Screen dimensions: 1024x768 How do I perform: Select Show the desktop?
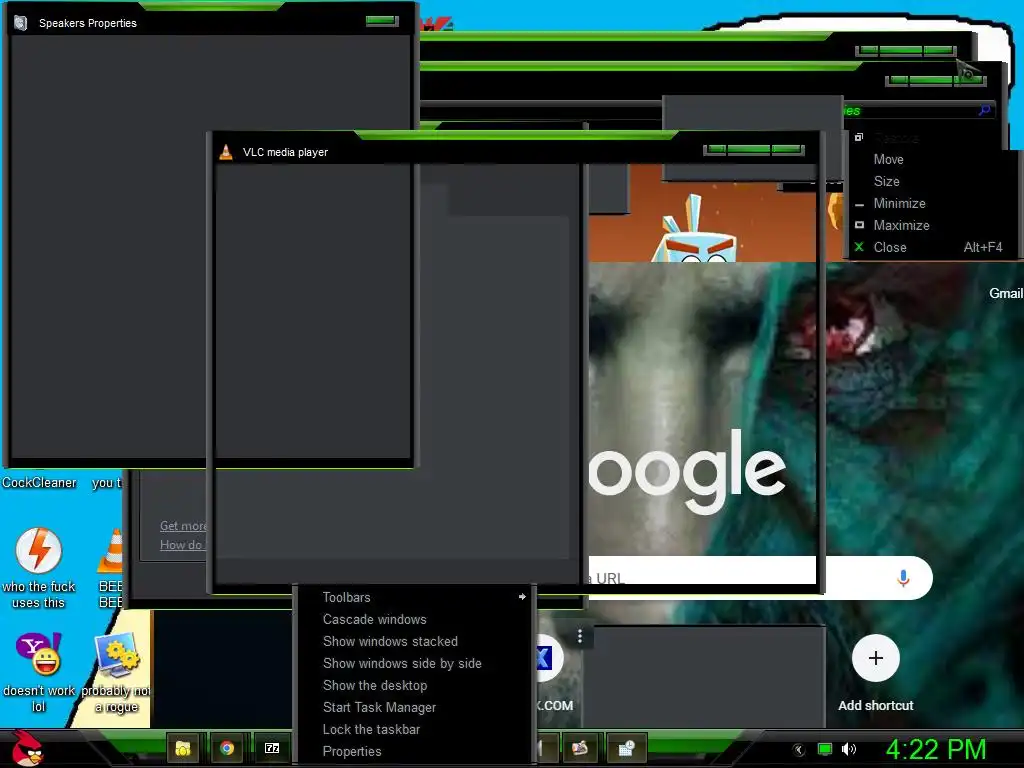coord(416,685)
